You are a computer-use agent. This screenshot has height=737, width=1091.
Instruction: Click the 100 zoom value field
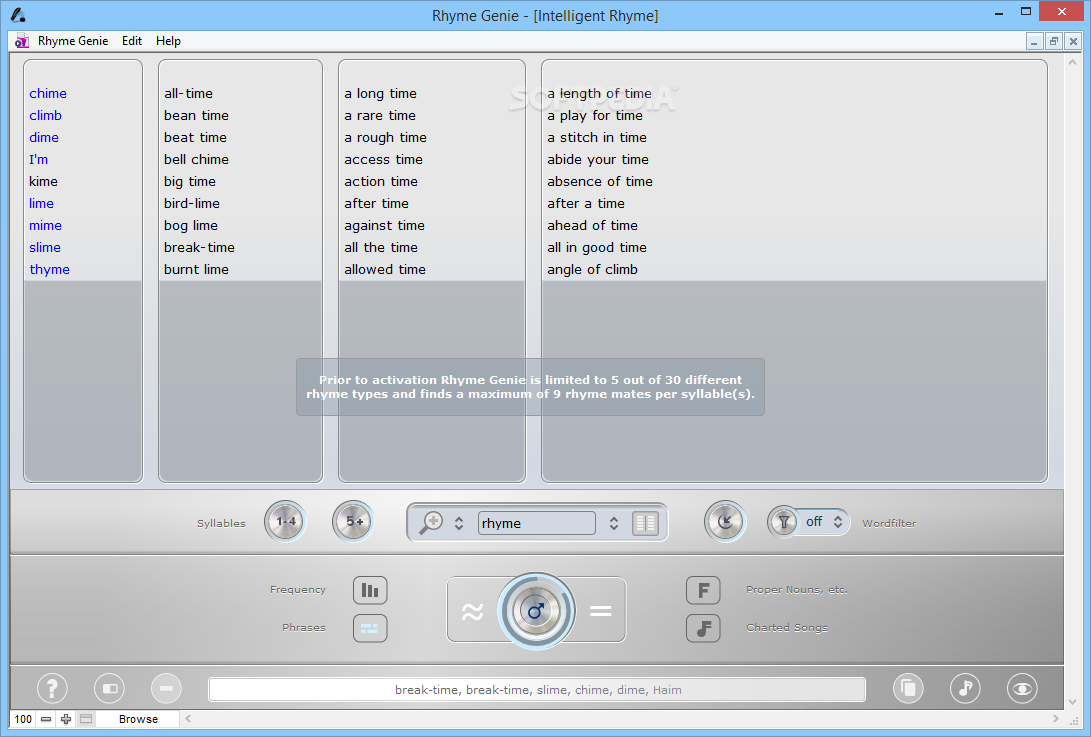click(23, 719)
